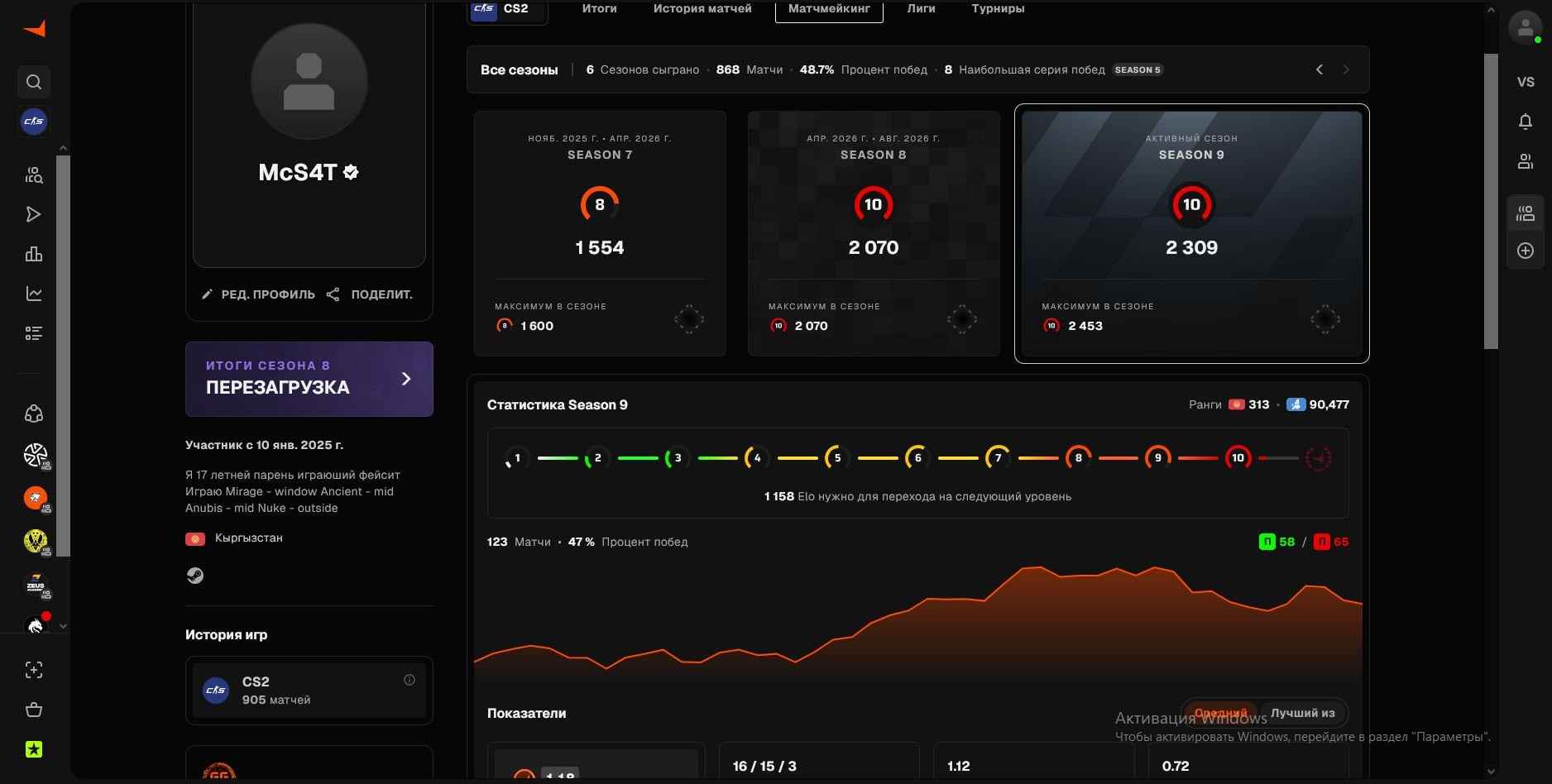Viewport: 1552px width, 784px height.
Task: Open the player finder icon in the sidebar
Action: tap(34, 174)
